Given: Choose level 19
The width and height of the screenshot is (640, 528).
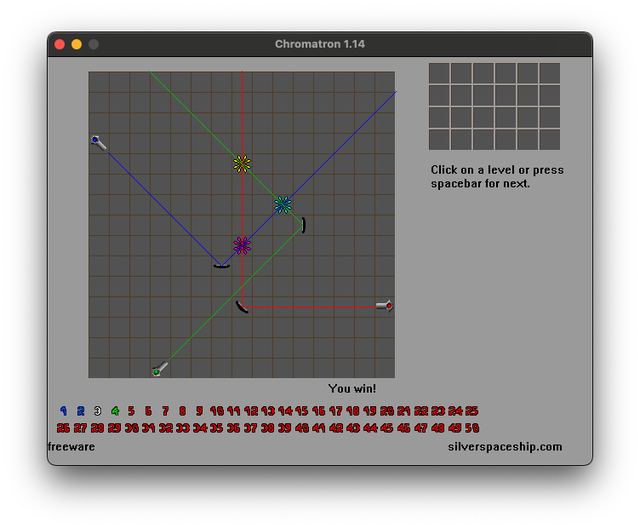Looking at the screenshot, I should point(370,410).
